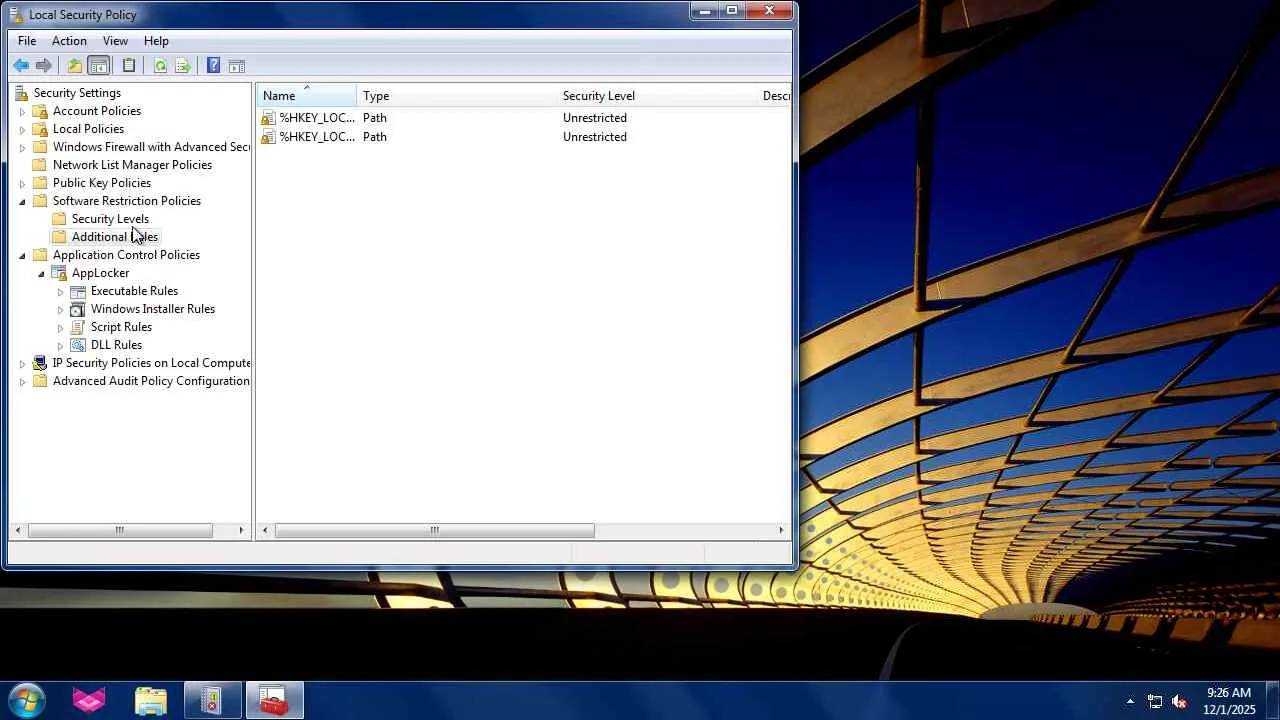Image resolution: width=1280 pixels, height=720 pixels.
Task: Click the Export List toolbar icon
Action: tap(183, 66)
